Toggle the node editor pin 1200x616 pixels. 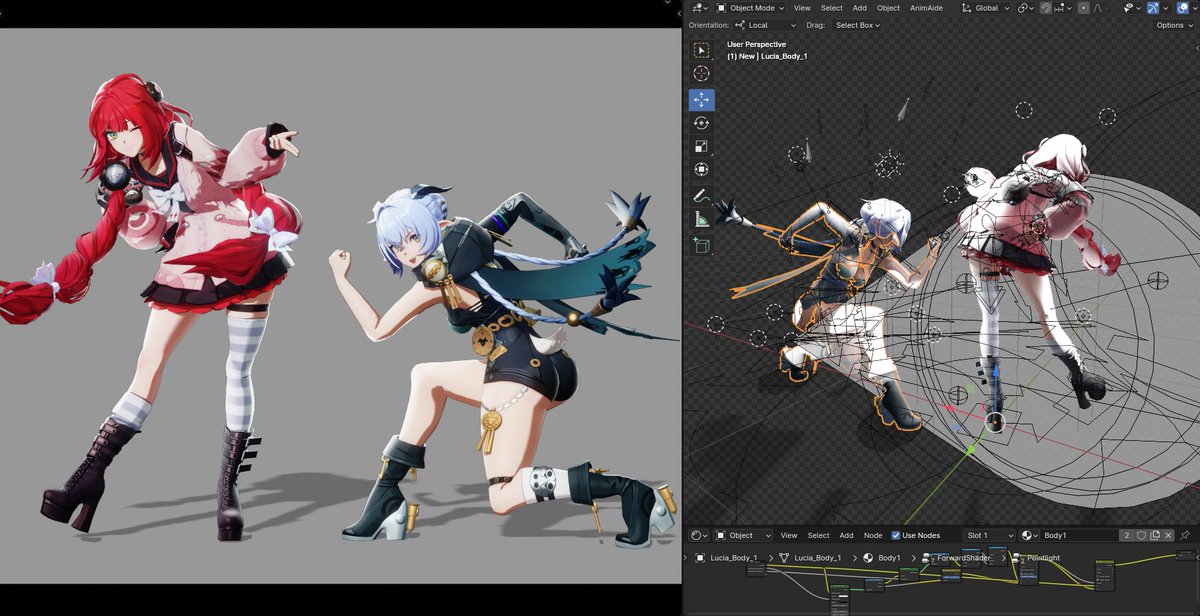tap(1185, 535)
